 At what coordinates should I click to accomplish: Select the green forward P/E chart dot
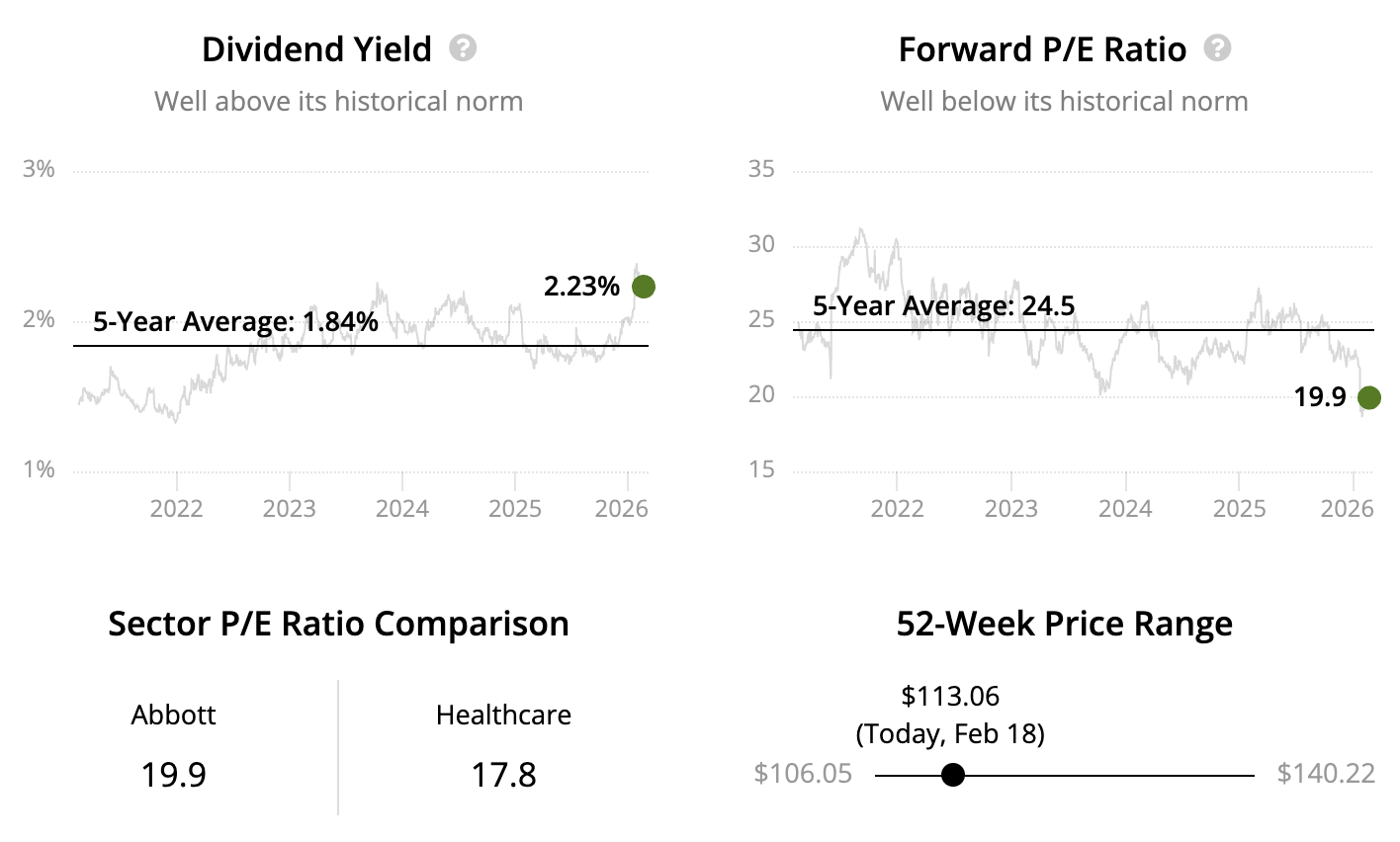1368,397
